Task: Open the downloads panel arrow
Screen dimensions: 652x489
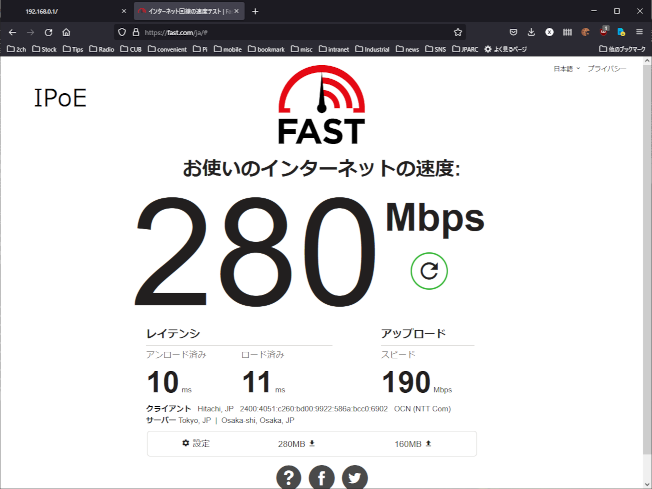Action: click(531, 32)
